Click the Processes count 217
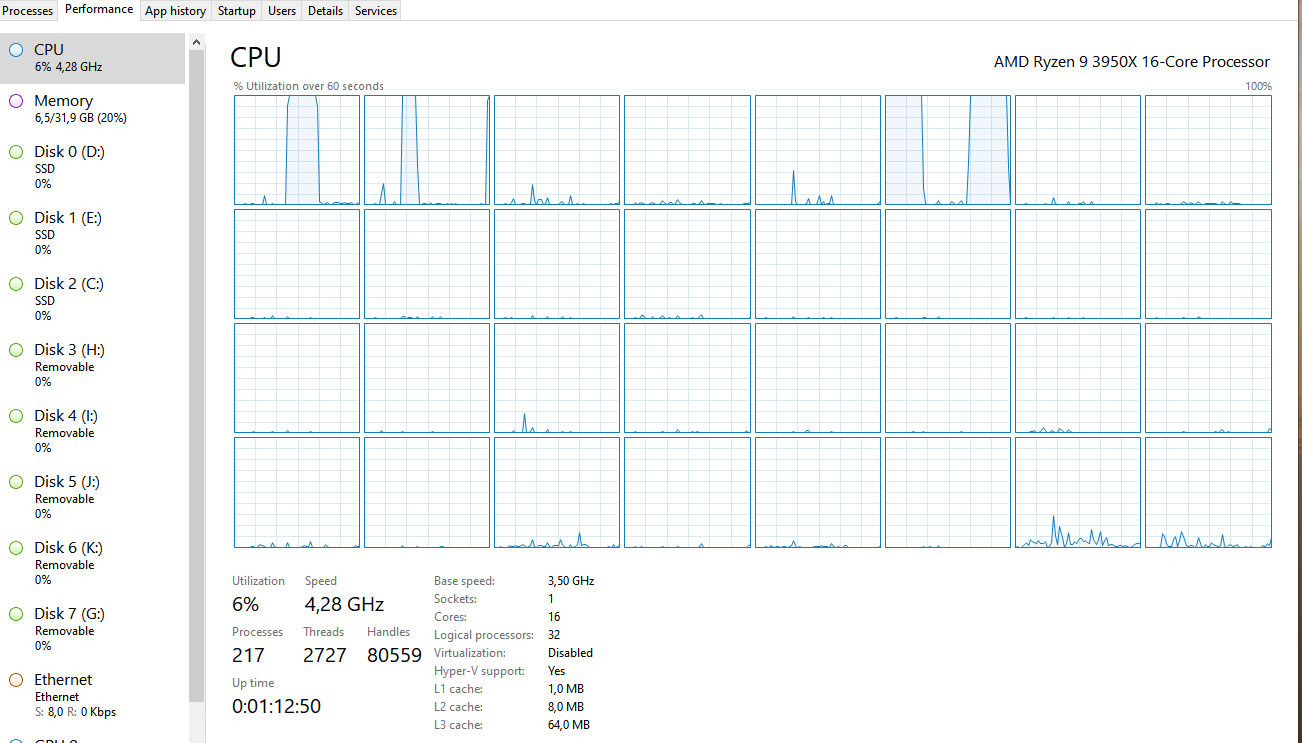The height and width of the screenshot is (743, 1302). (248, 655)
